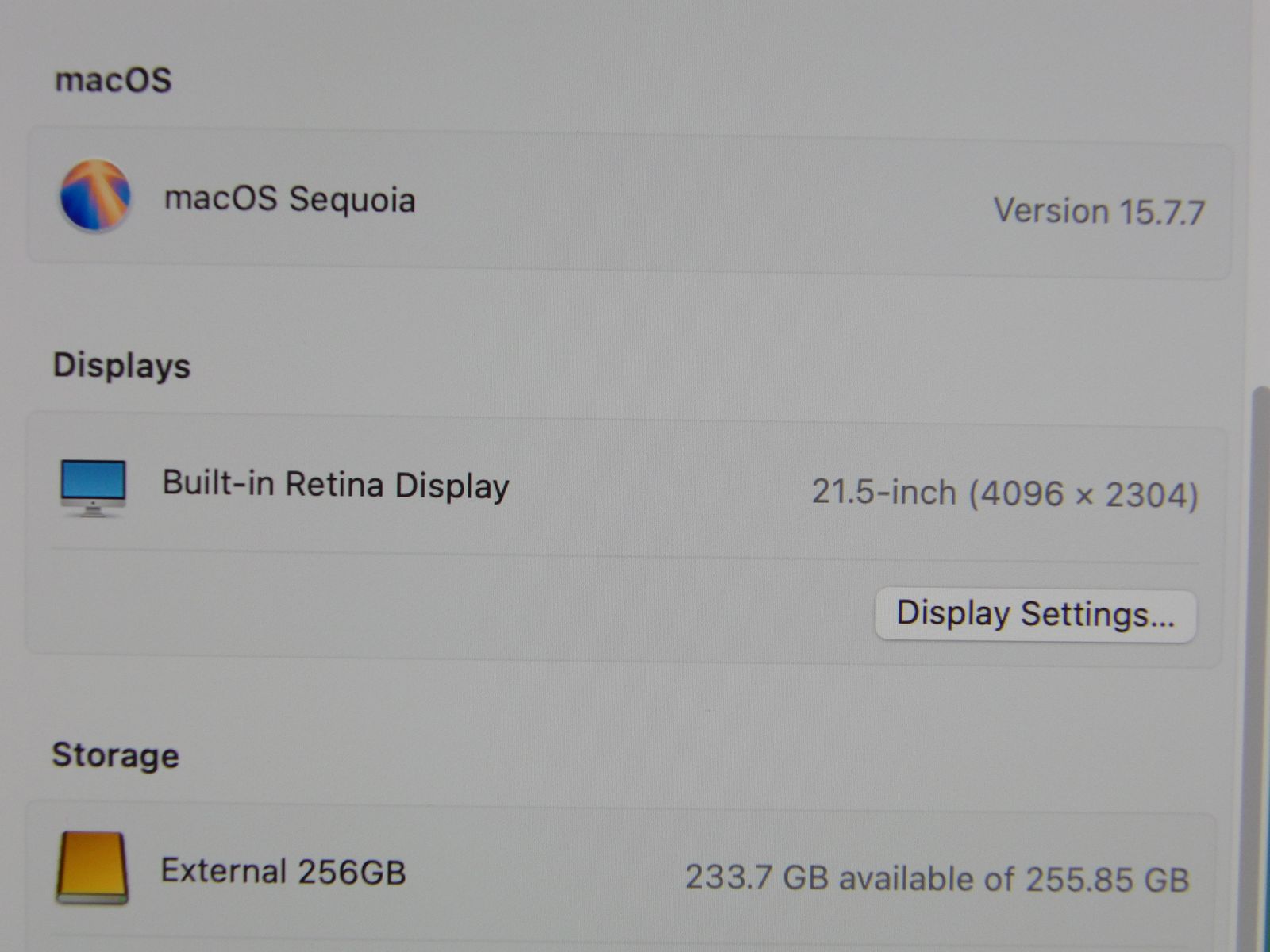Click the Storage section heading
Screen dimensions: 1270x952
[x=115, y=754]
